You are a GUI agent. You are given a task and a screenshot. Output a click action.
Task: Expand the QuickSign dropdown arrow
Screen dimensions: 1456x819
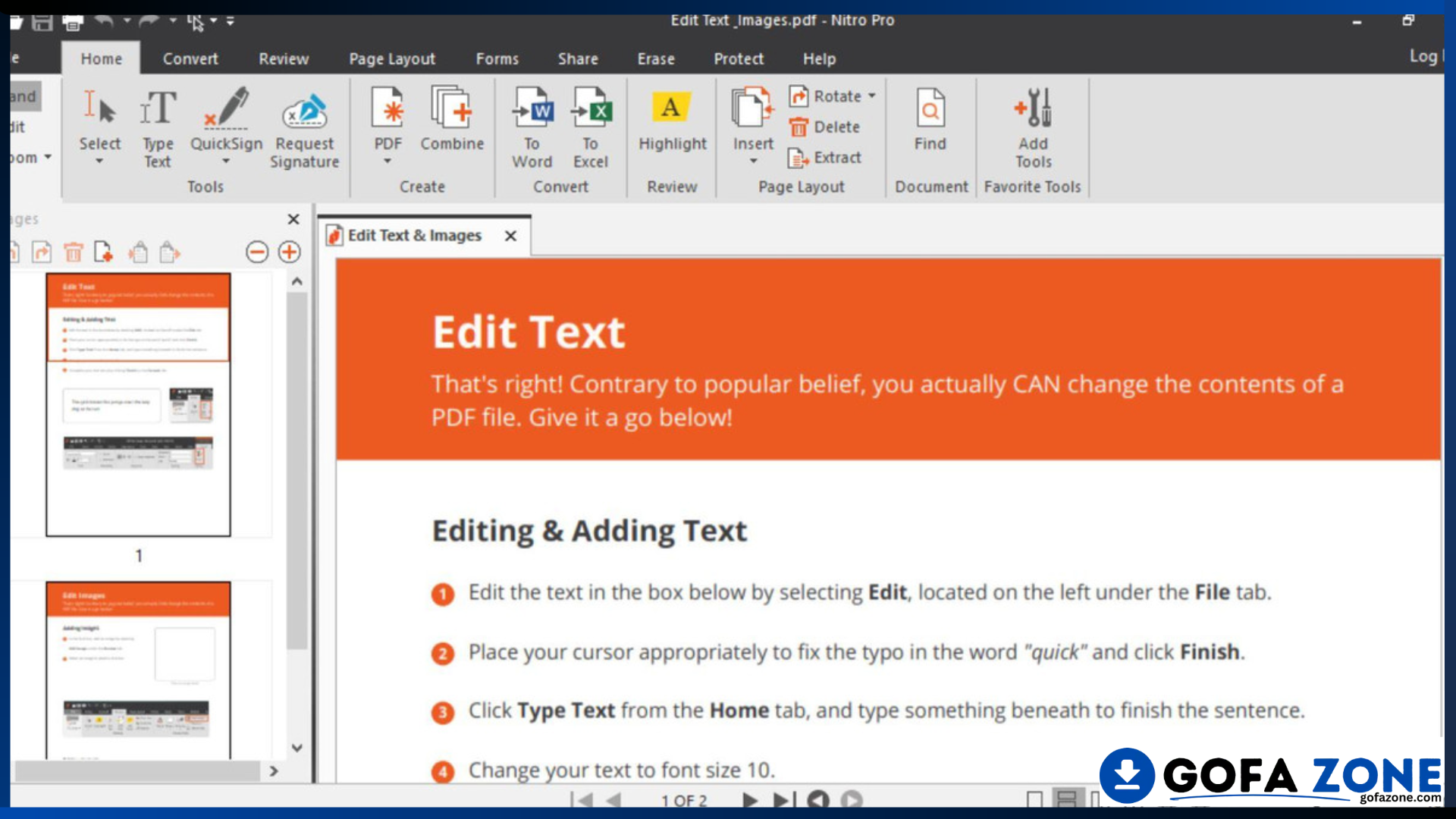click(x=226, y=161)
